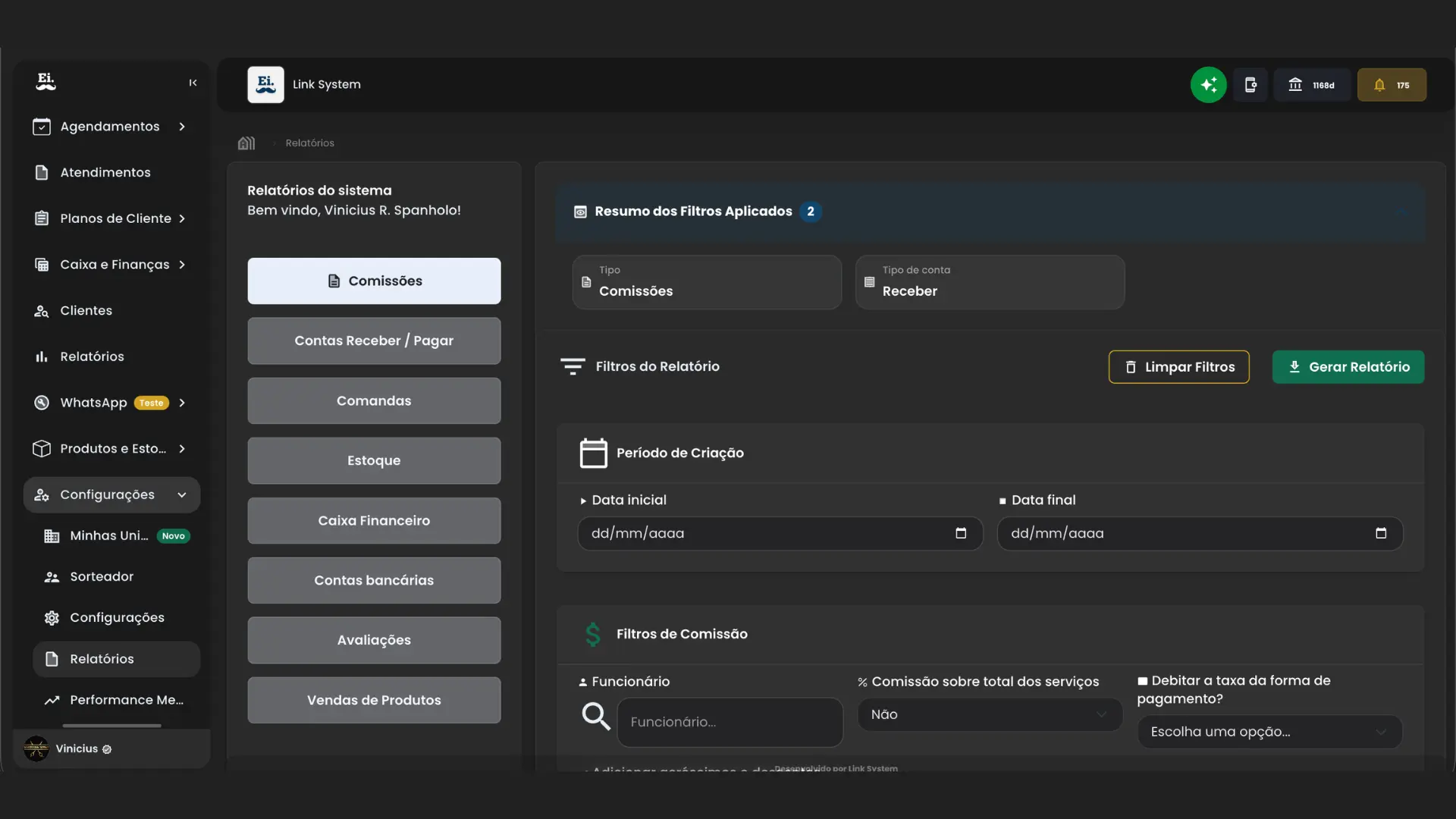Switch to Contas Receber / Pagar report

pos(373,340)
